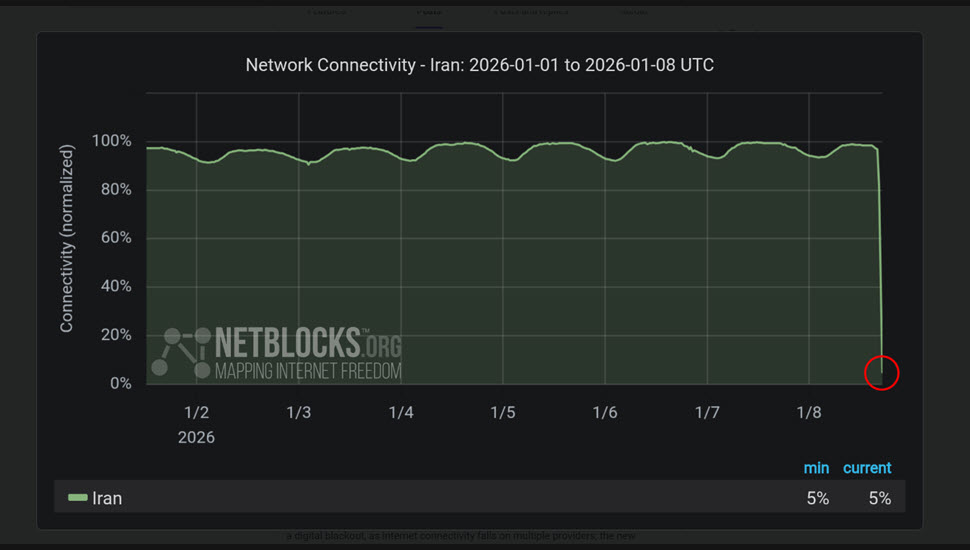
Task: Select the 1/8 date label on the x-axis
Action: point(809,412)
